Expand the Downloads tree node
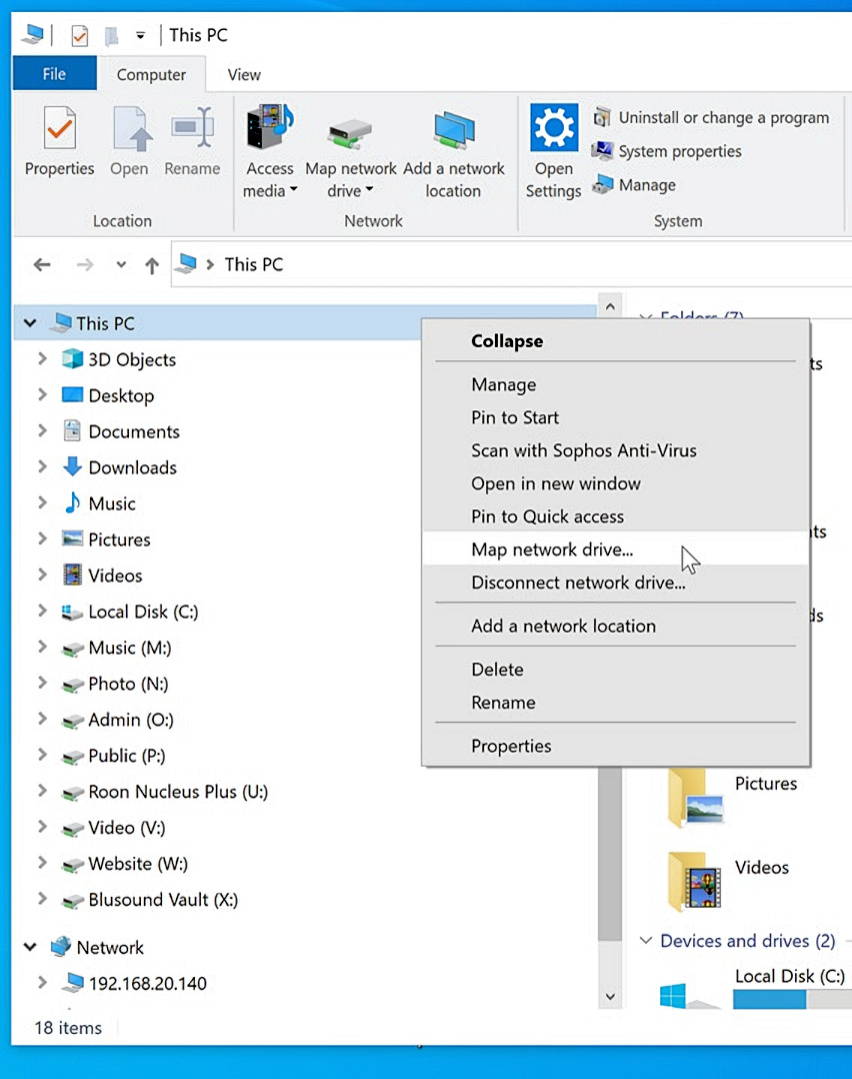 tap(43, 467)
